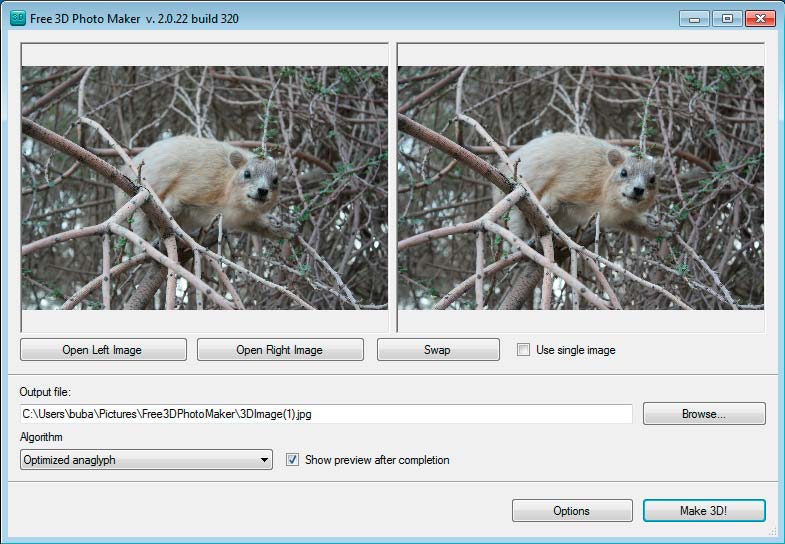Select the right image preview

581,188
